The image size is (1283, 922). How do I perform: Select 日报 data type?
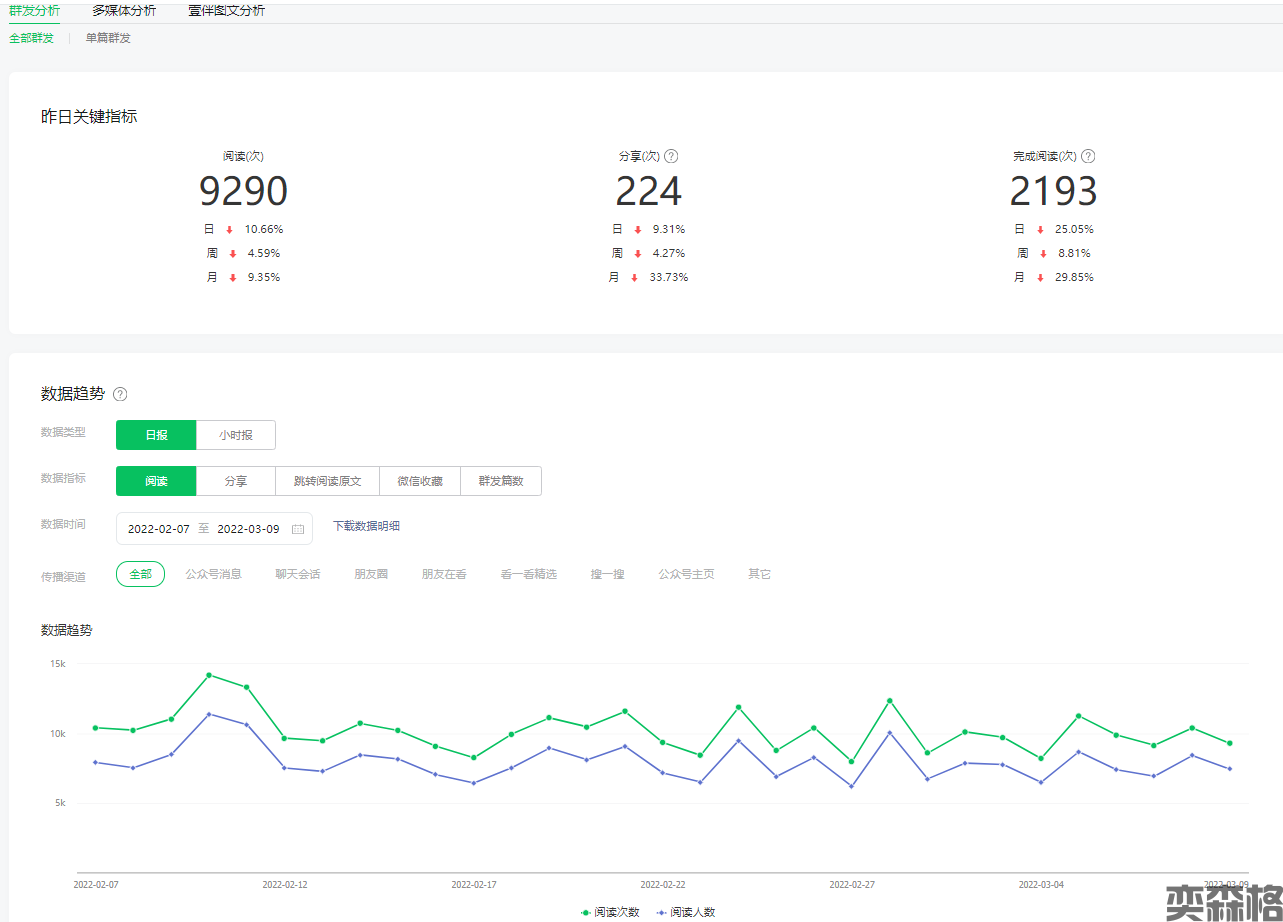156,435
